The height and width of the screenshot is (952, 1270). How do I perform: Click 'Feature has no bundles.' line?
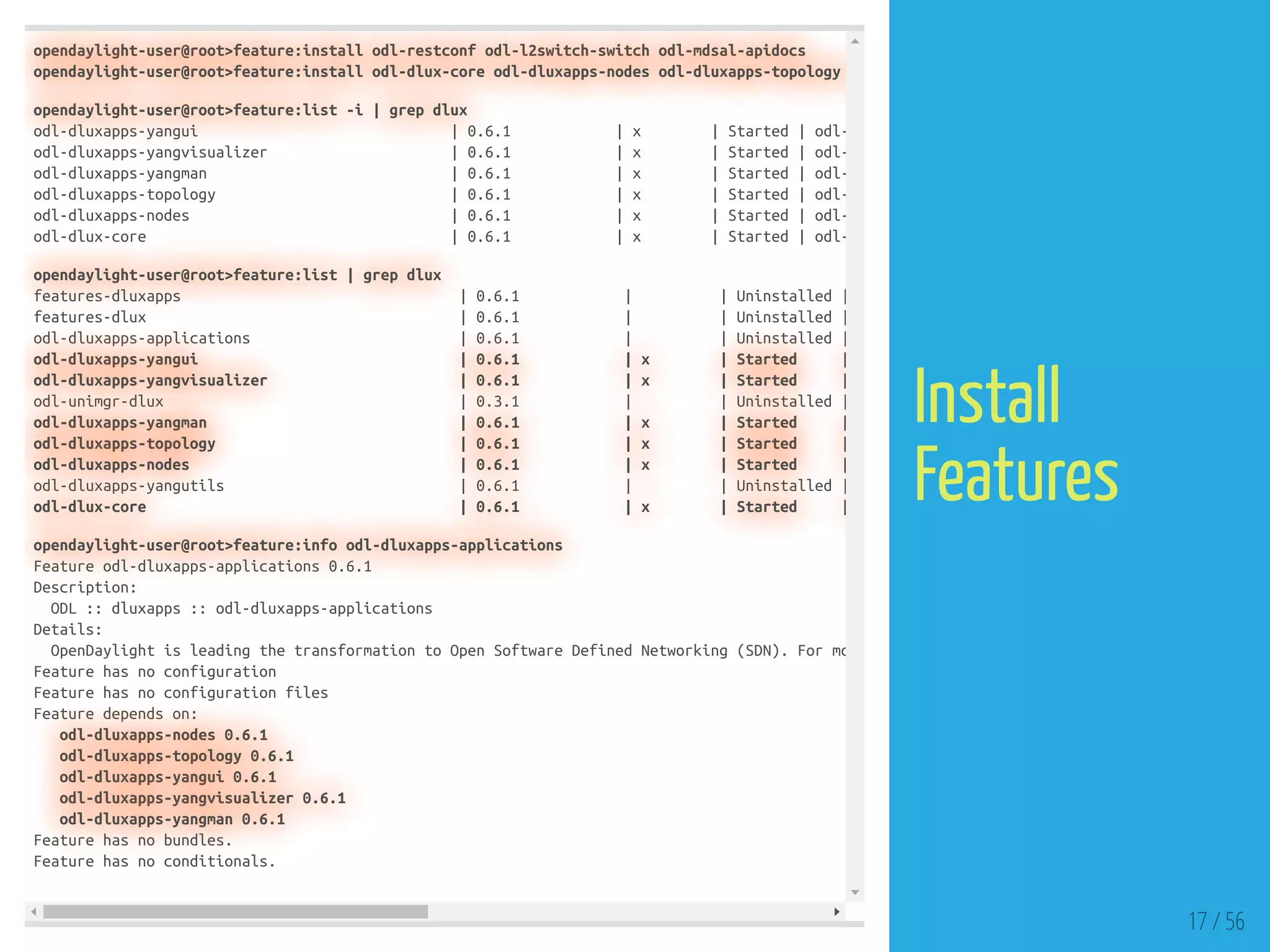pos(133,840)
